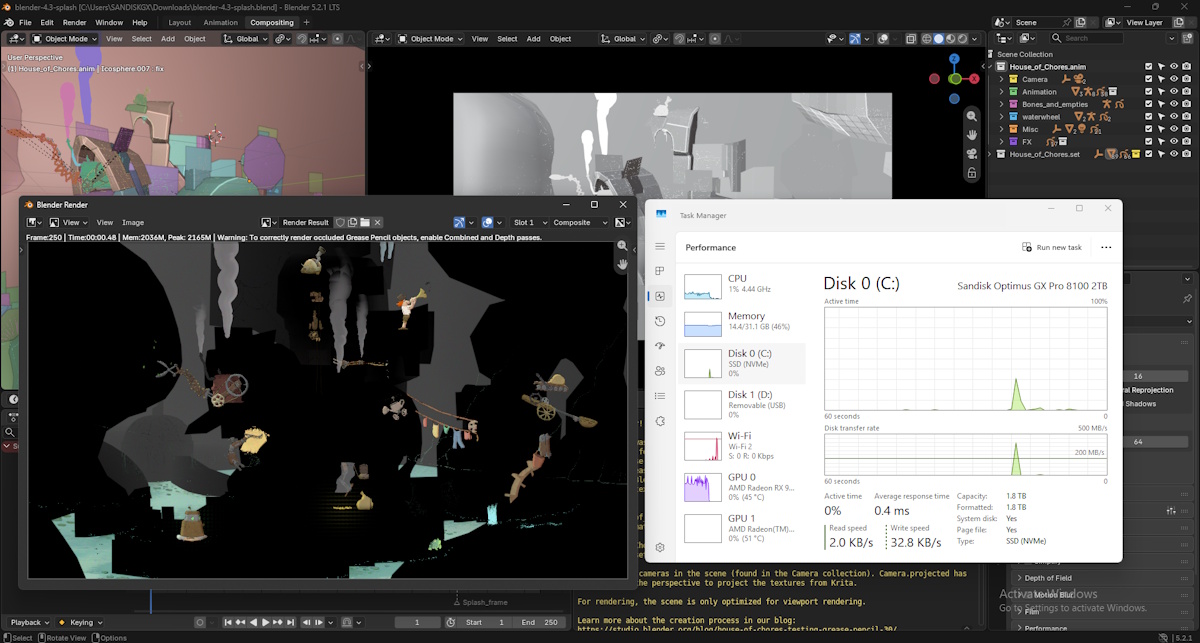Create new collection icon in Outliner

click(x=1187, y=38)
